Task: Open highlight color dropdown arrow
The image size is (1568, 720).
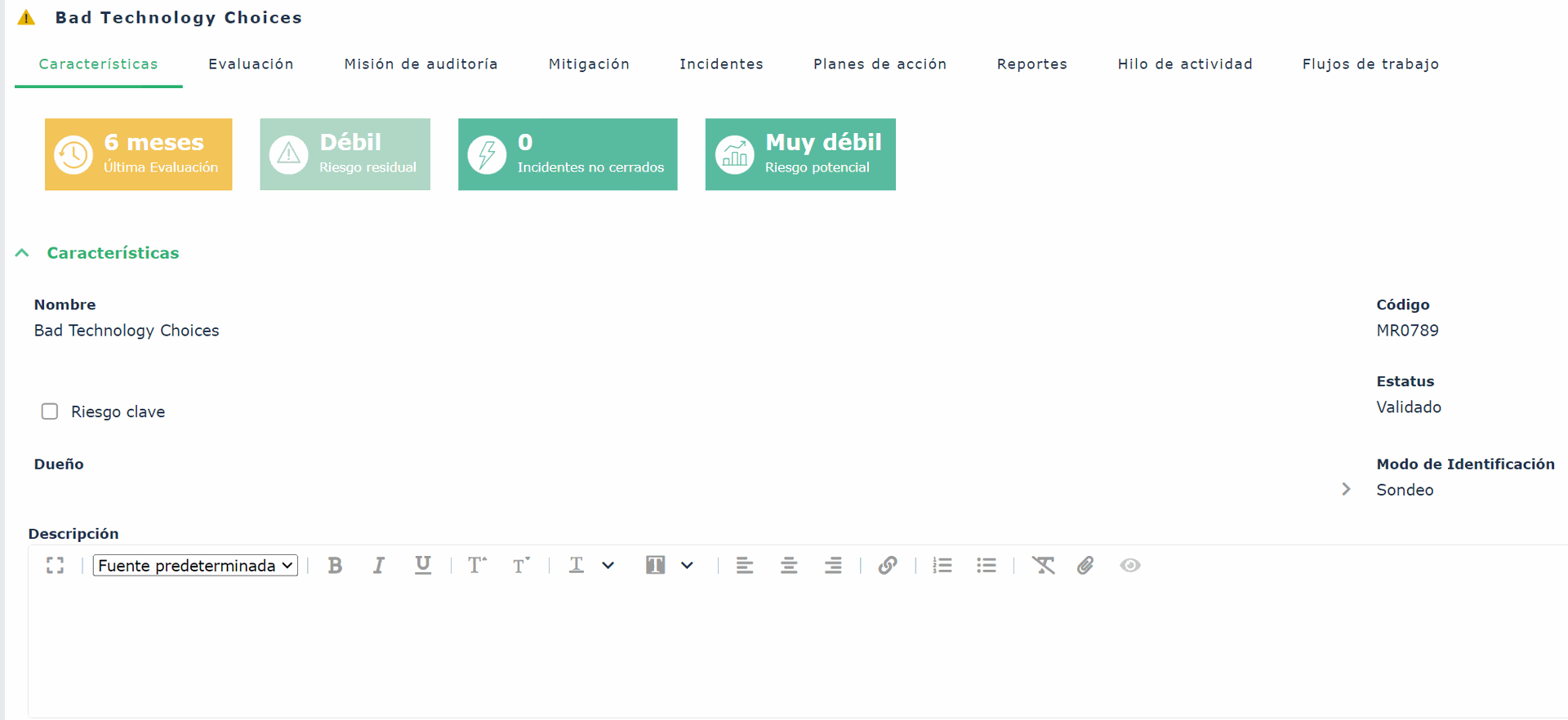Action: [687, 565]
